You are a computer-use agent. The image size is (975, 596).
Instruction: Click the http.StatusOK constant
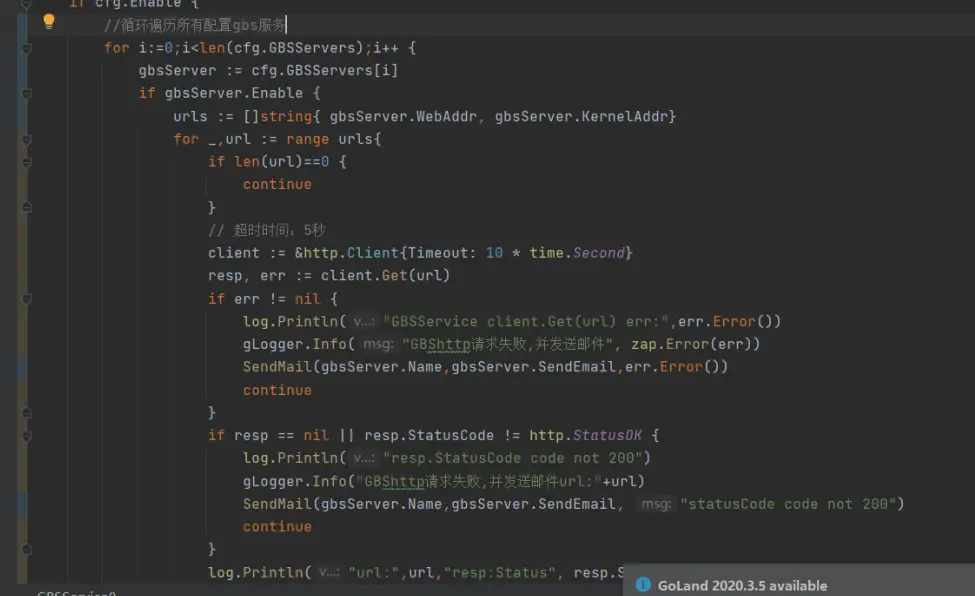[x=595, y=435]
